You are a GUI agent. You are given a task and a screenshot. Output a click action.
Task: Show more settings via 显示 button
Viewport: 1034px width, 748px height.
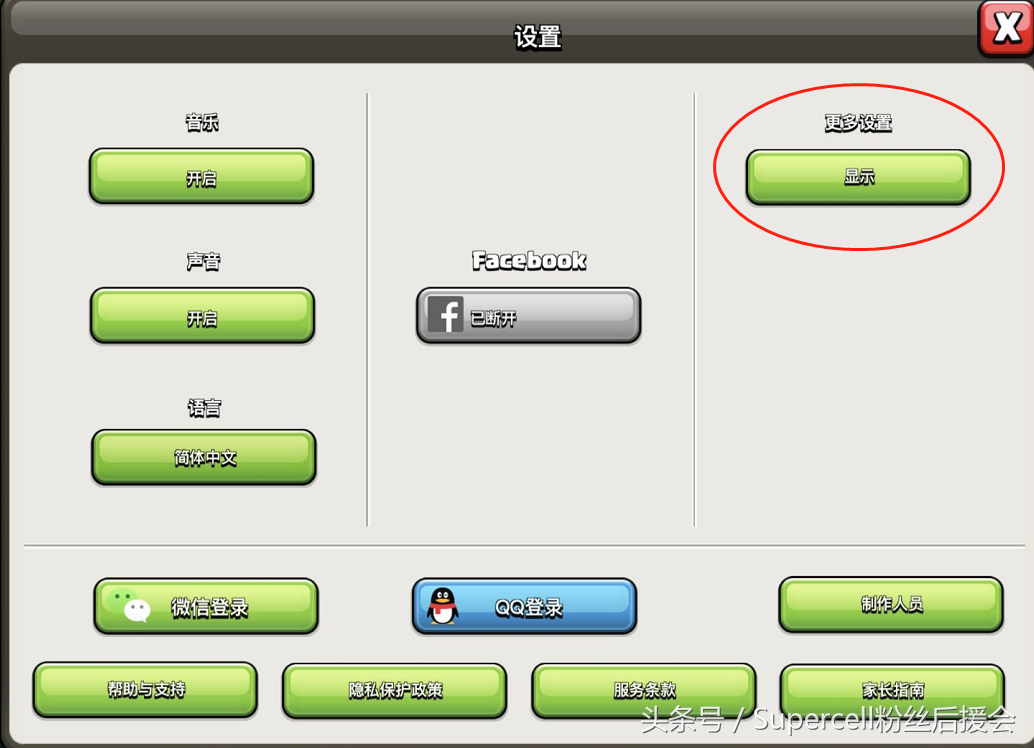click(858, 177)
